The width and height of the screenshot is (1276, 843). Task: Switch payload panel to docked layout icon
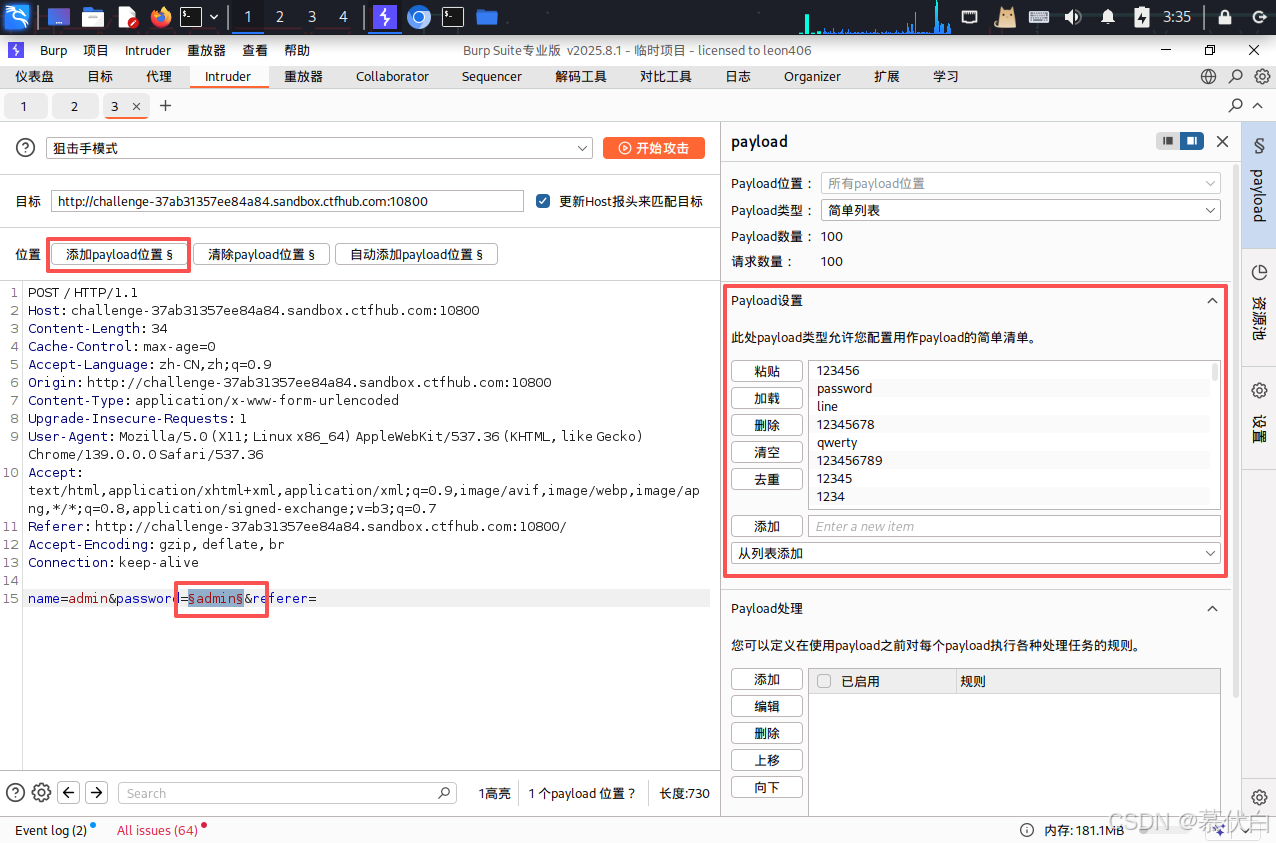1191,141
